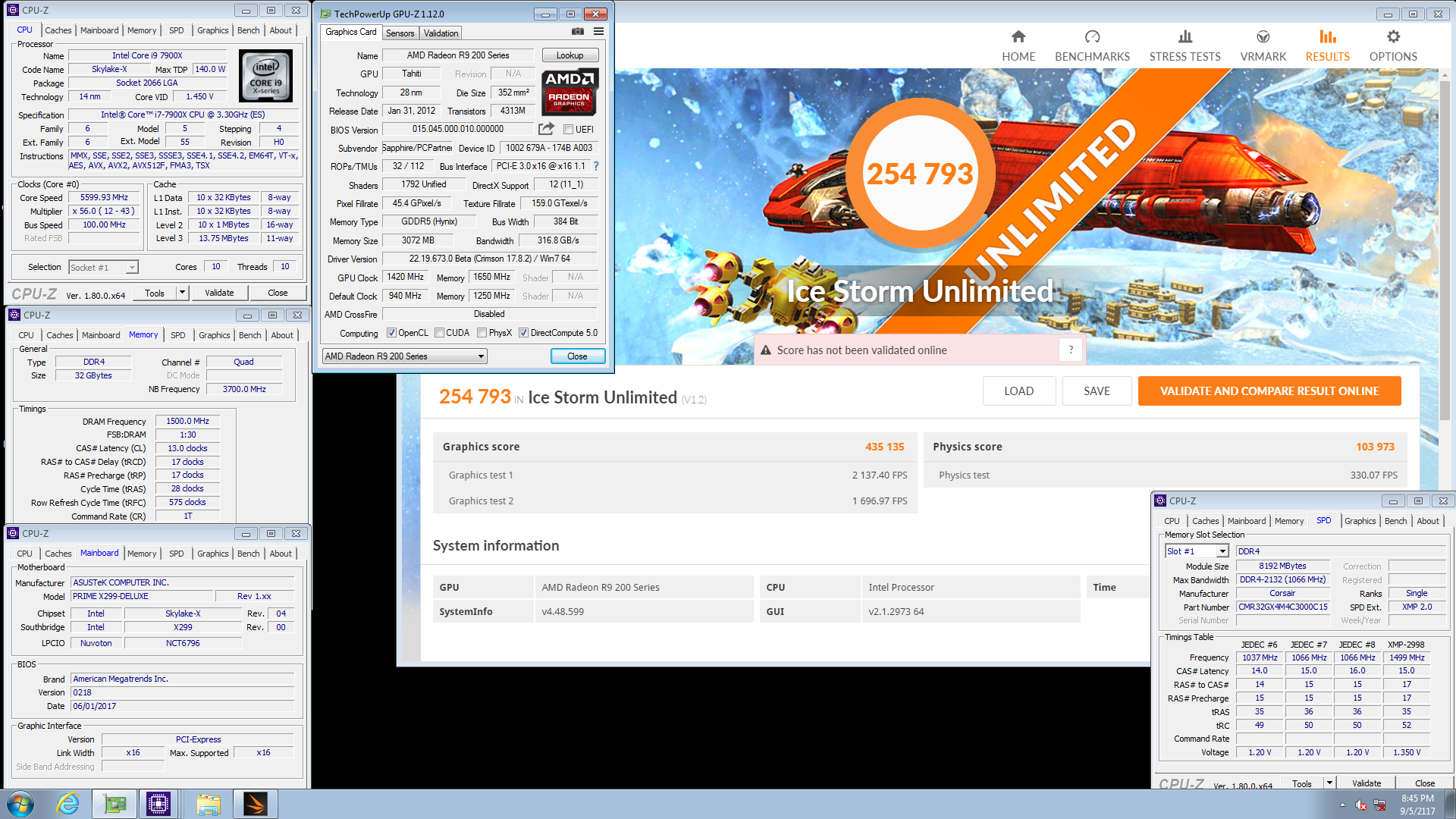
Task: Open the Bench tab in the CPU-Z Memory window
Action: 249,335
